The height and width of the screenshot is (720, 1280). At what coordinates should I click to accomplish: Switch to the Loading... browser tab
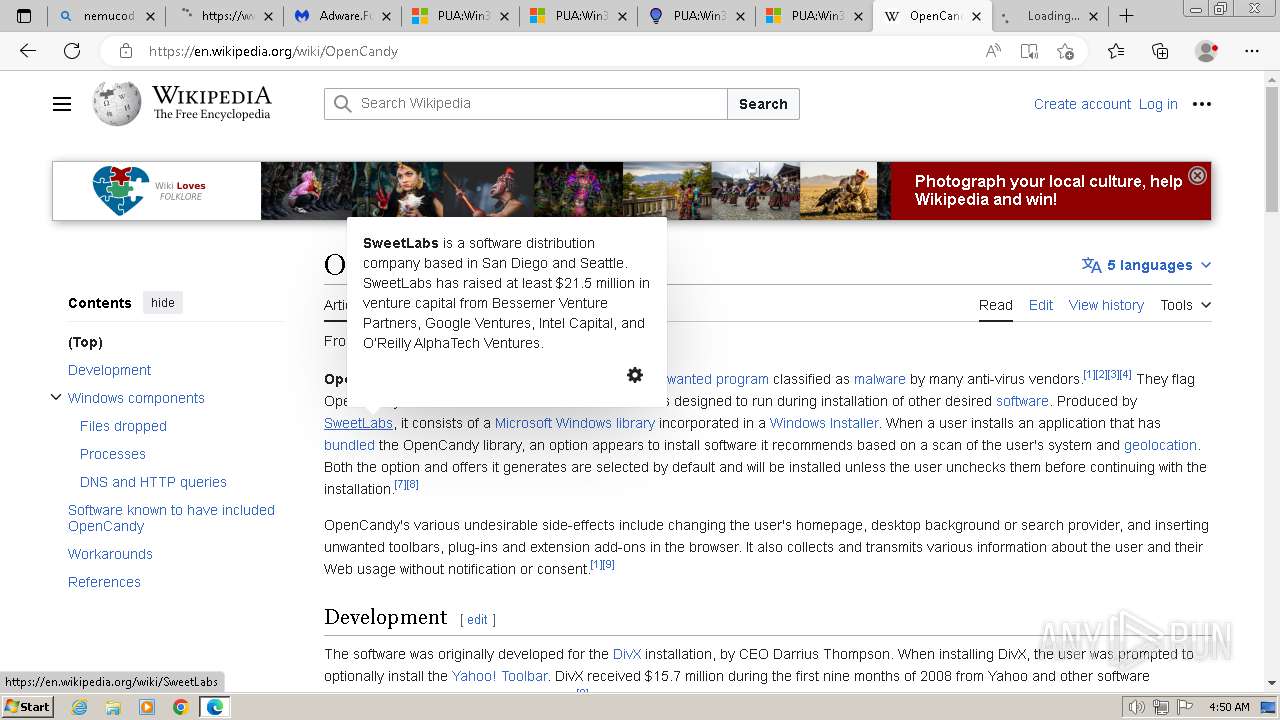1050,16
